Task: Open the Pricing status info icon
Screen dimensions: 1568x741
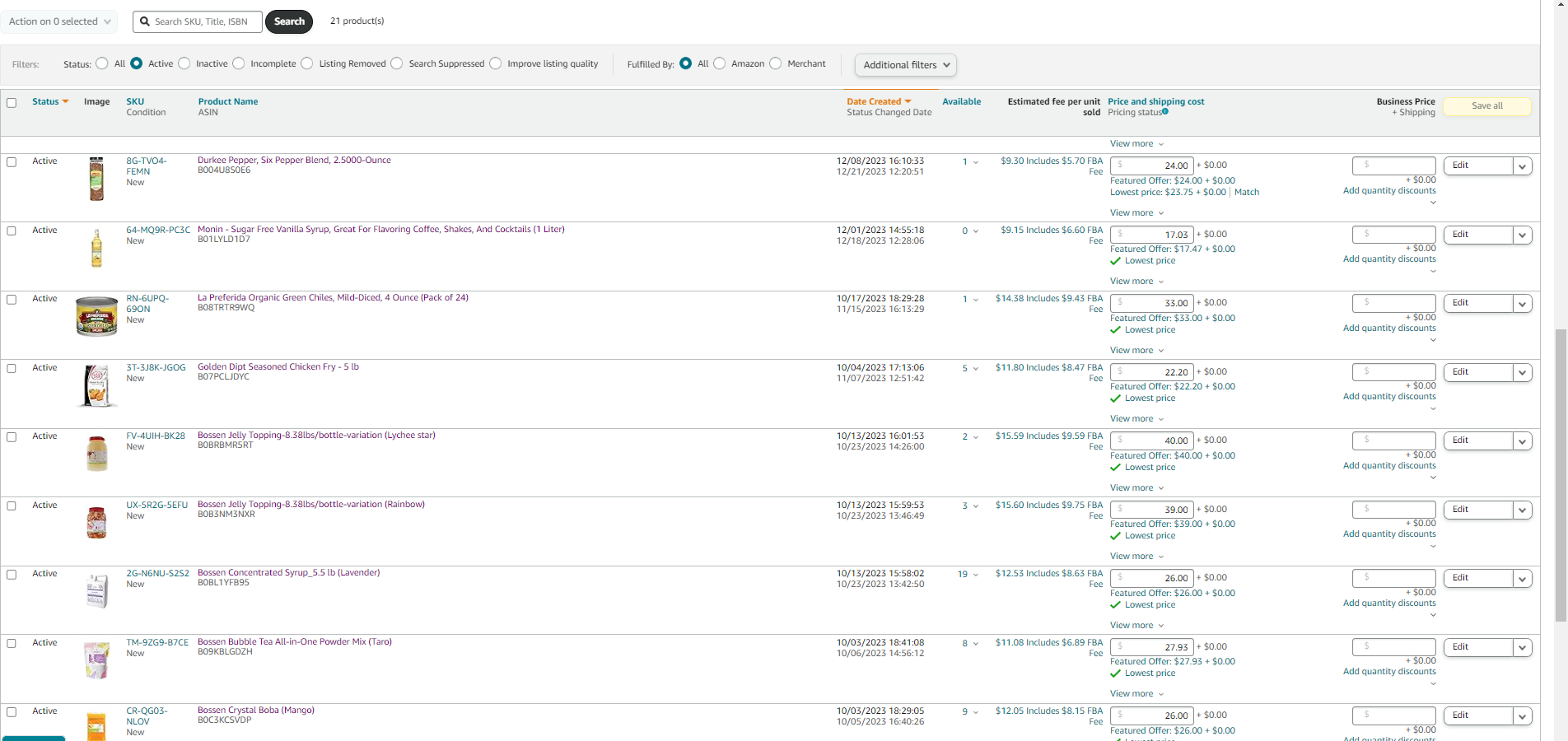Action: click(x=1165, y=112)
